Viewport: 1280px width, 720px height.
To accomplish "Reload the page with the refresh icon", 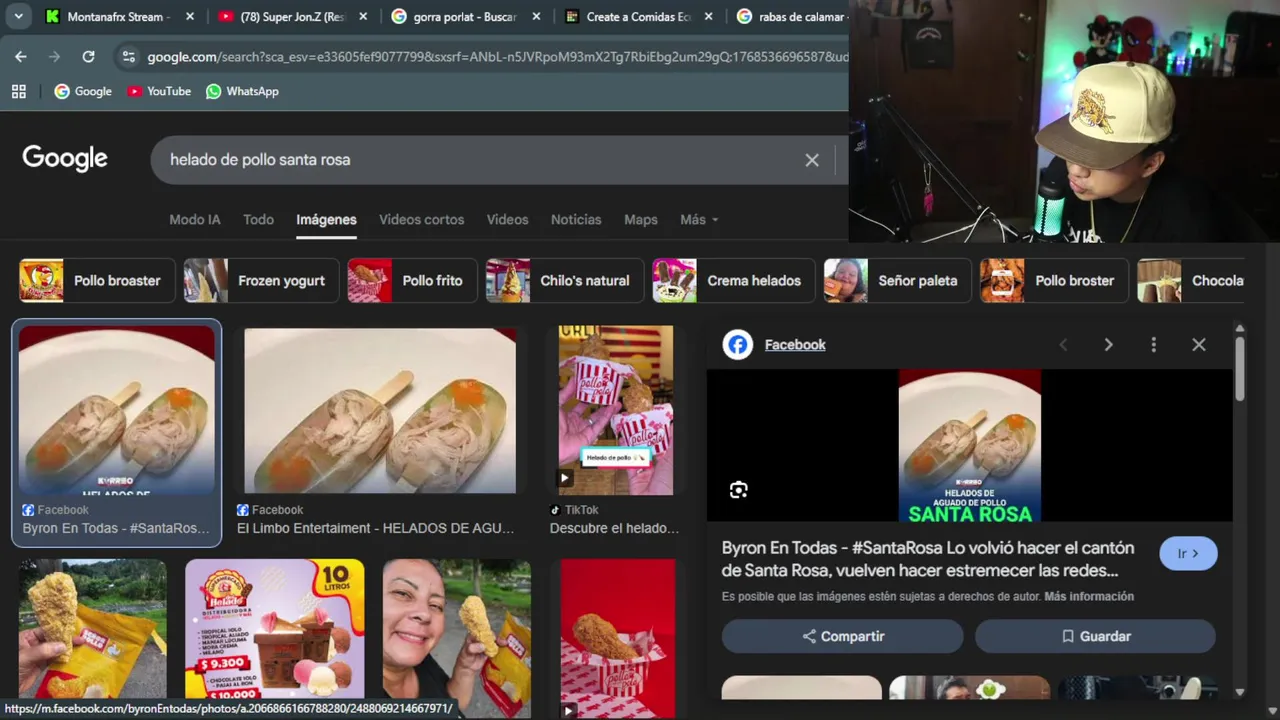I will pyautogui.click(x=88, y=57).
